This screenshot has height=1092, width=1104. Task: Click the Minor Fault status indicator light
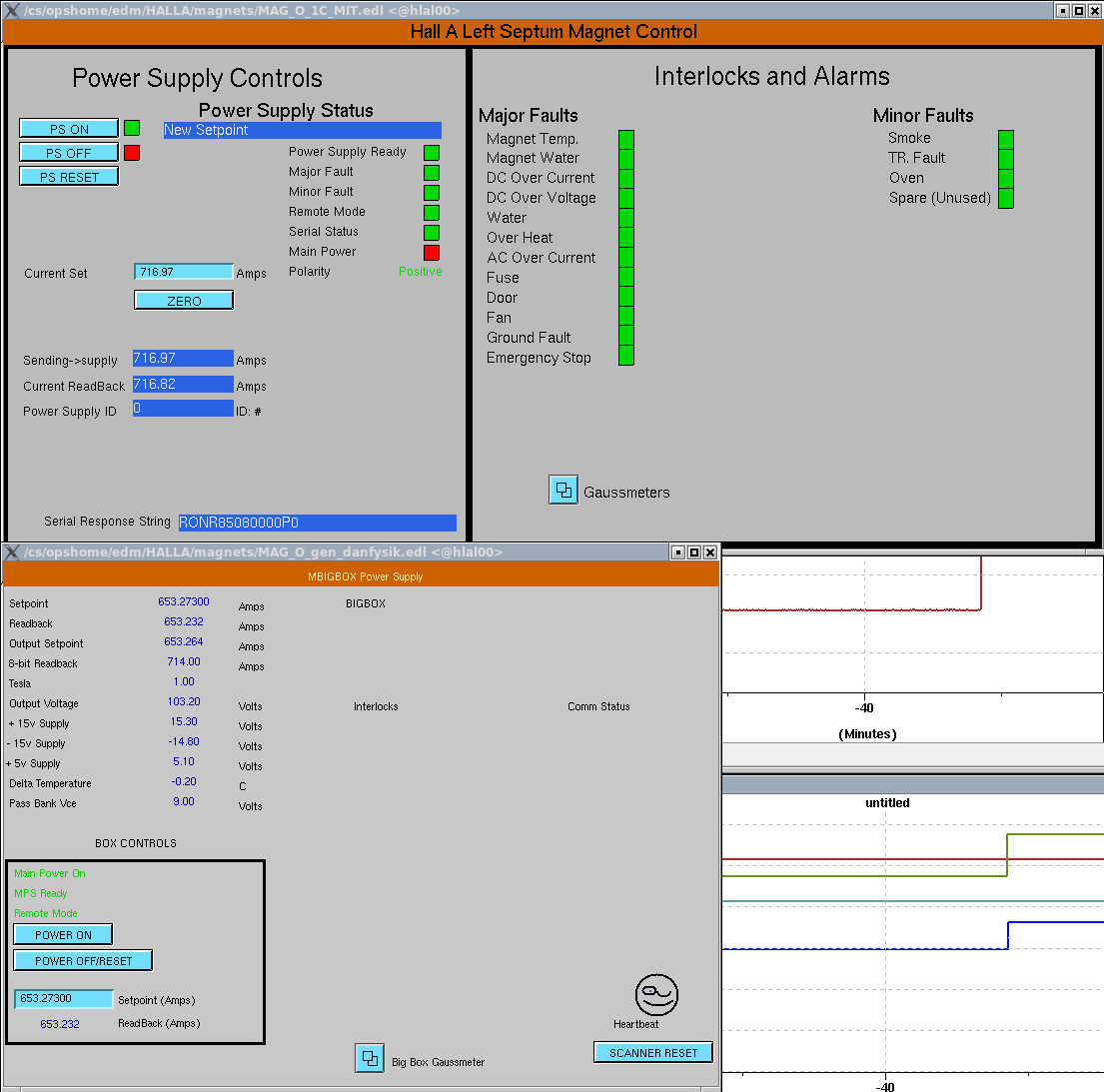[x=432, y=192]
